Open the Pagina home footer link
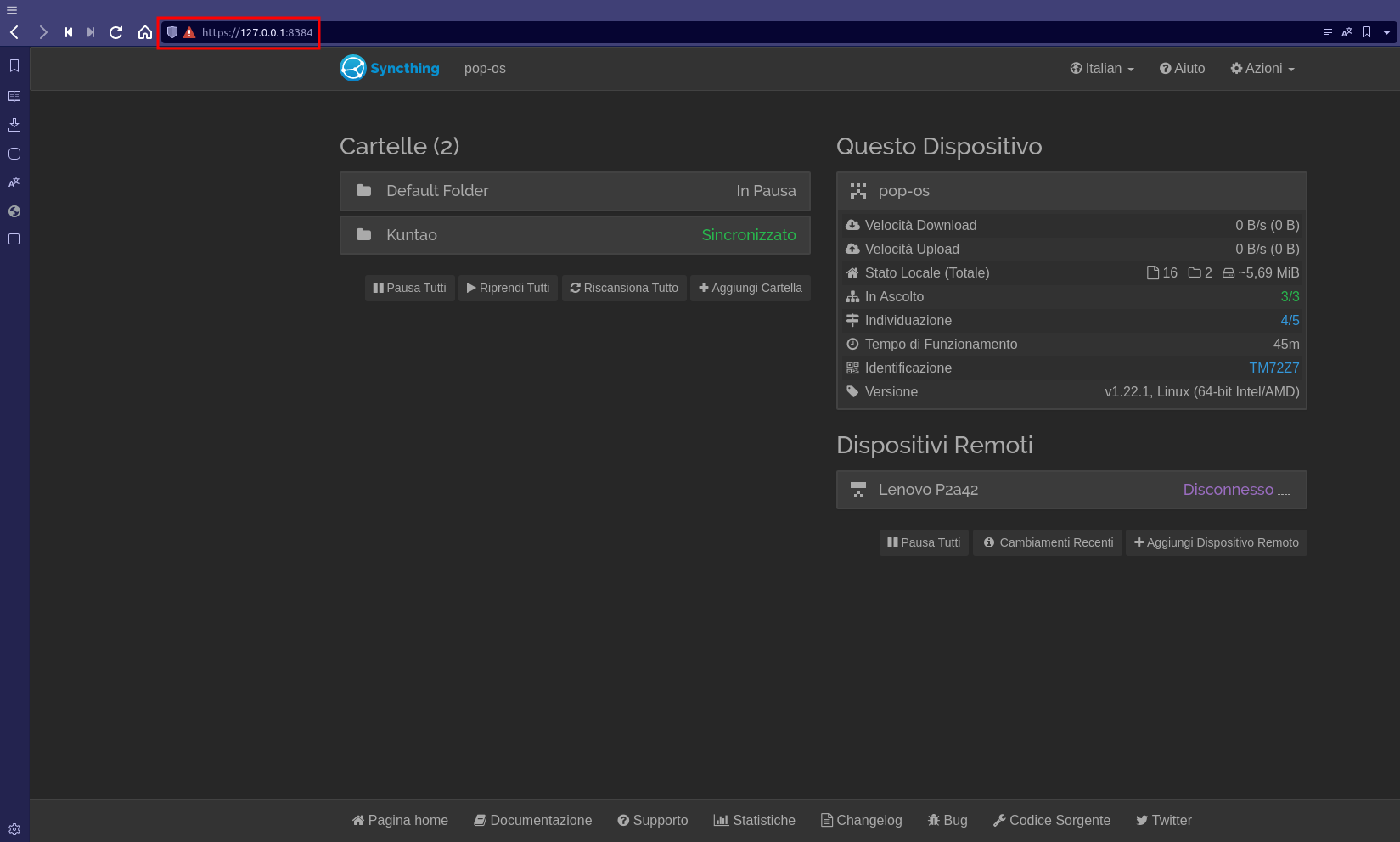The image size is (1400, 842). (400, 820)
